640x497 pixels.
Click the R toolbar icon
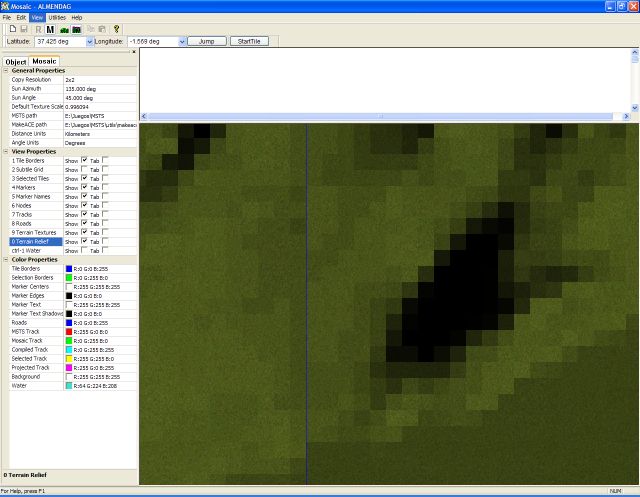pyautogui.click(x=37, y=30)
